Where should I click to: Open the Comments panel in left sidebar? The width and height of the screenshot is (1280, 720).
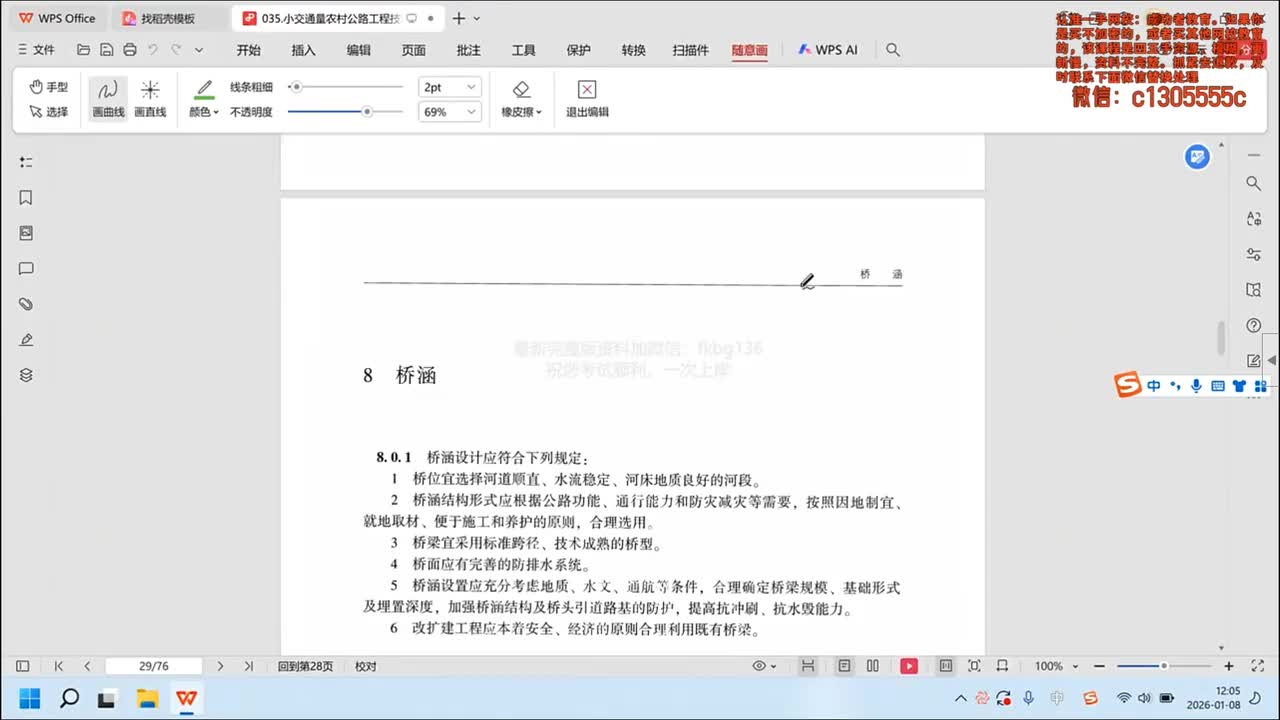(26, 269)
